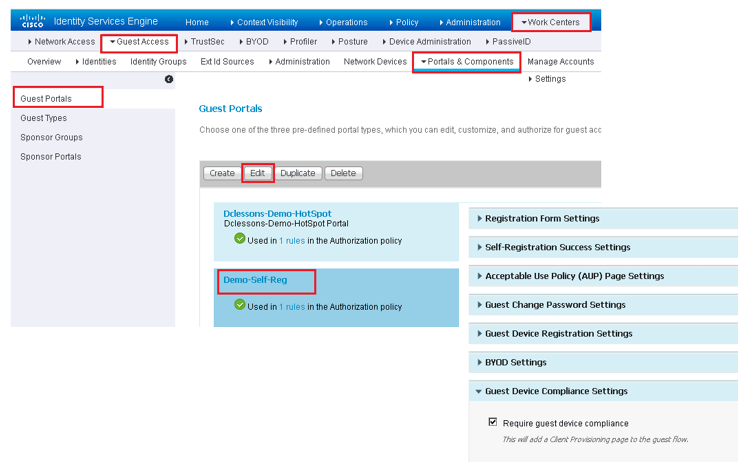Image resolution: width=738 pixels, height=466 pixels.
Task: Click green checkmark icon under Dclessons-Demo-HotSpot
Action: point(240,239)
